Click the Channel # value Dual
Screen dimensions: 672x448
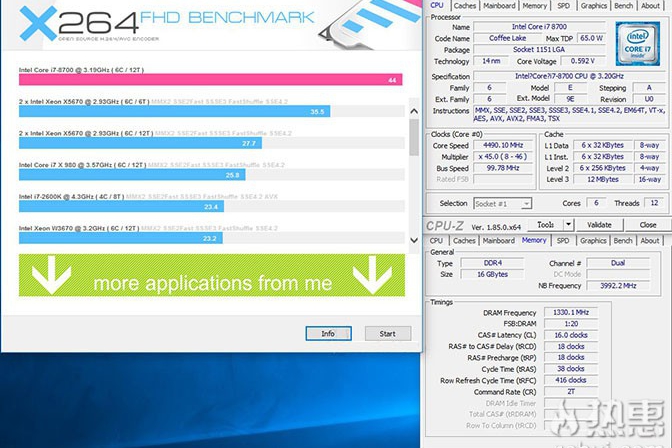618,263
